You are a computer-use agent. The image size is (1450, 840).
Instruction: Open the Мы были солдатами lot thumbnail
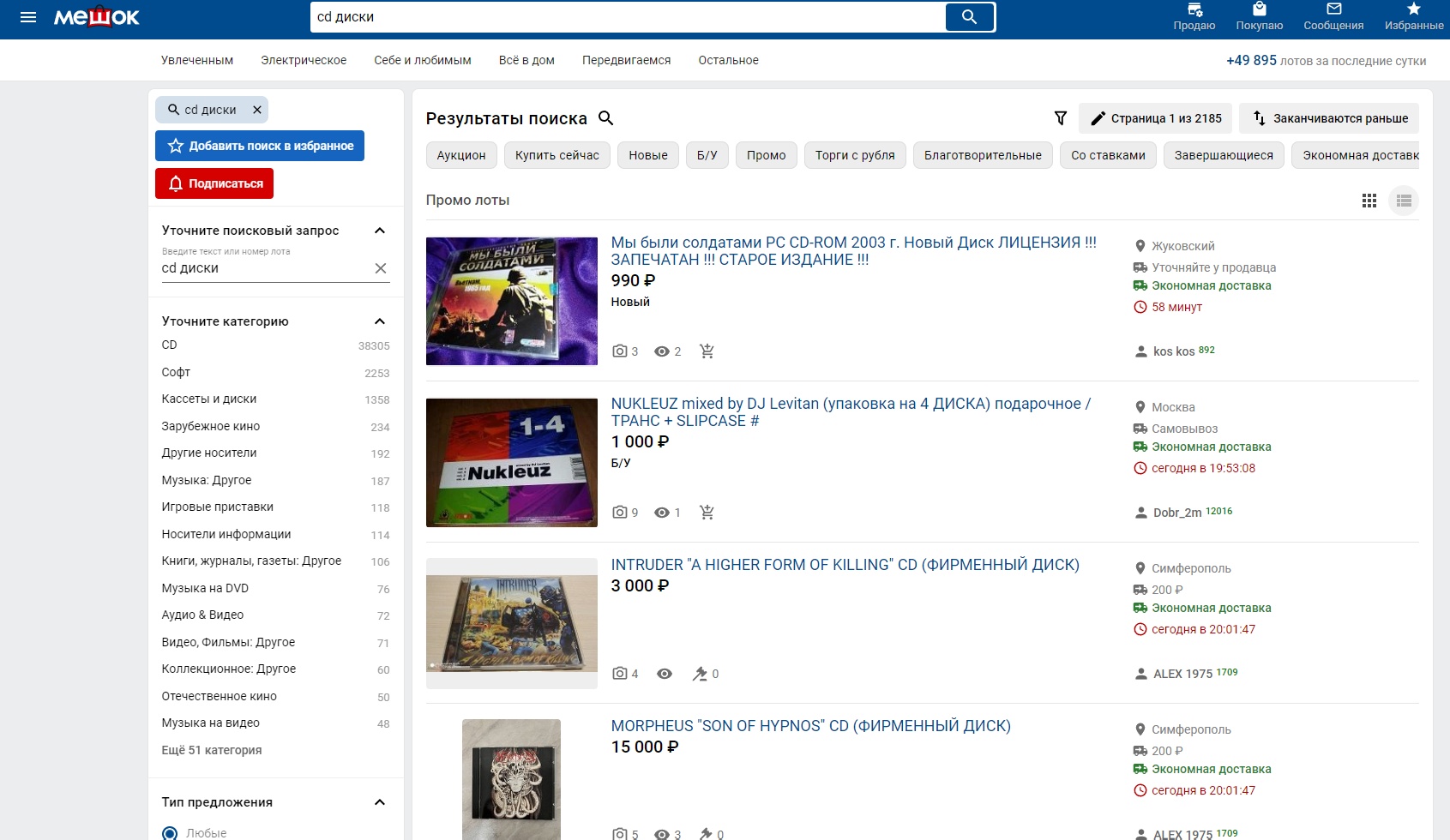(x=512, y=301)
